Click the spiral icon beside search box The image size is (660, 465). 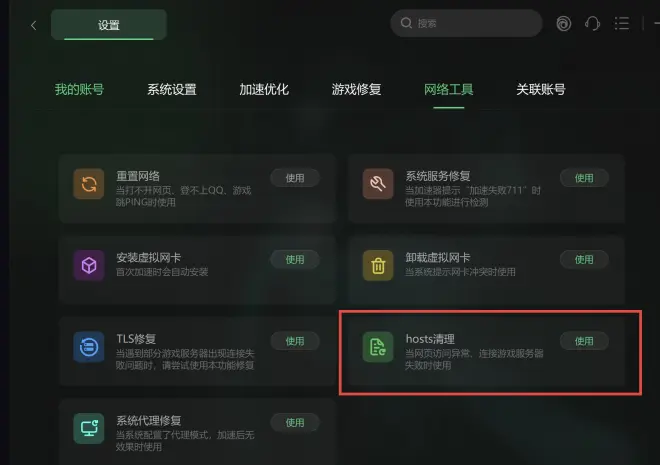point(564,23)
